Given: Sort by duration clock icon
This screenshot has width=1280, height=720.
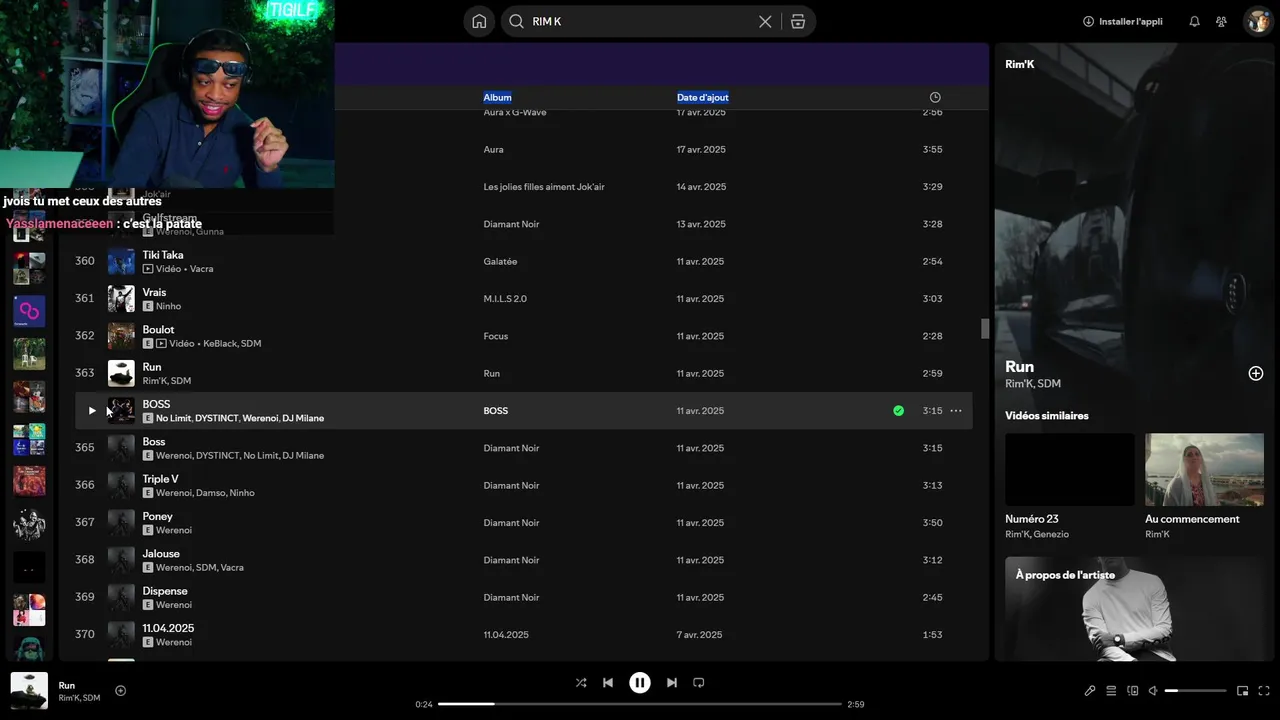Looking at the screenshot, I should [935, 97].
